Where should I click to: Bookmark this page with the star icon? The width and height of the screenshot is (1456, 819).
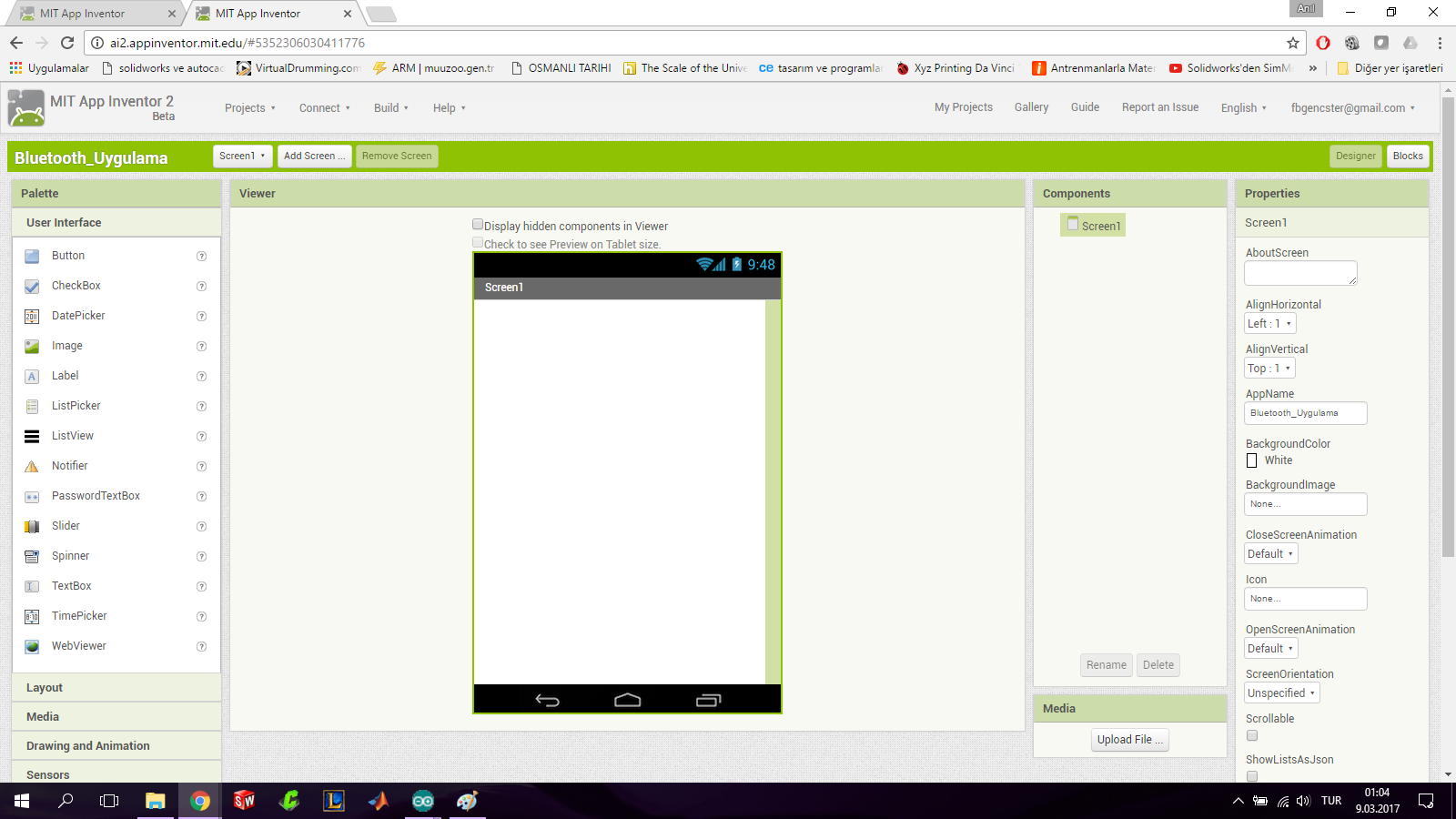(1293, 43)
